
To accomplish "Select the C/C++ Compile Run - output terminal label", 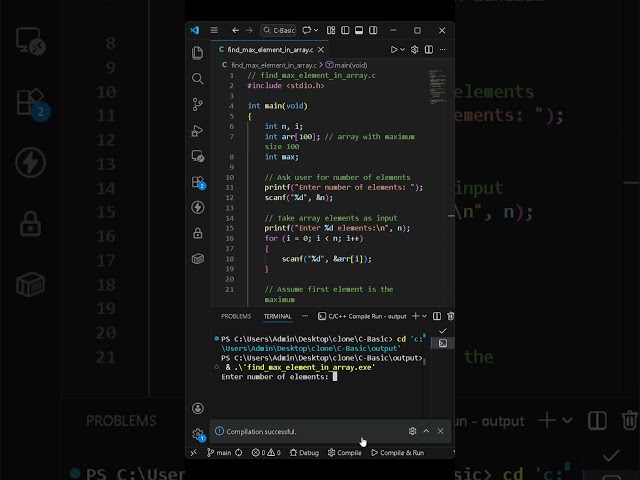I will [362, 316].
